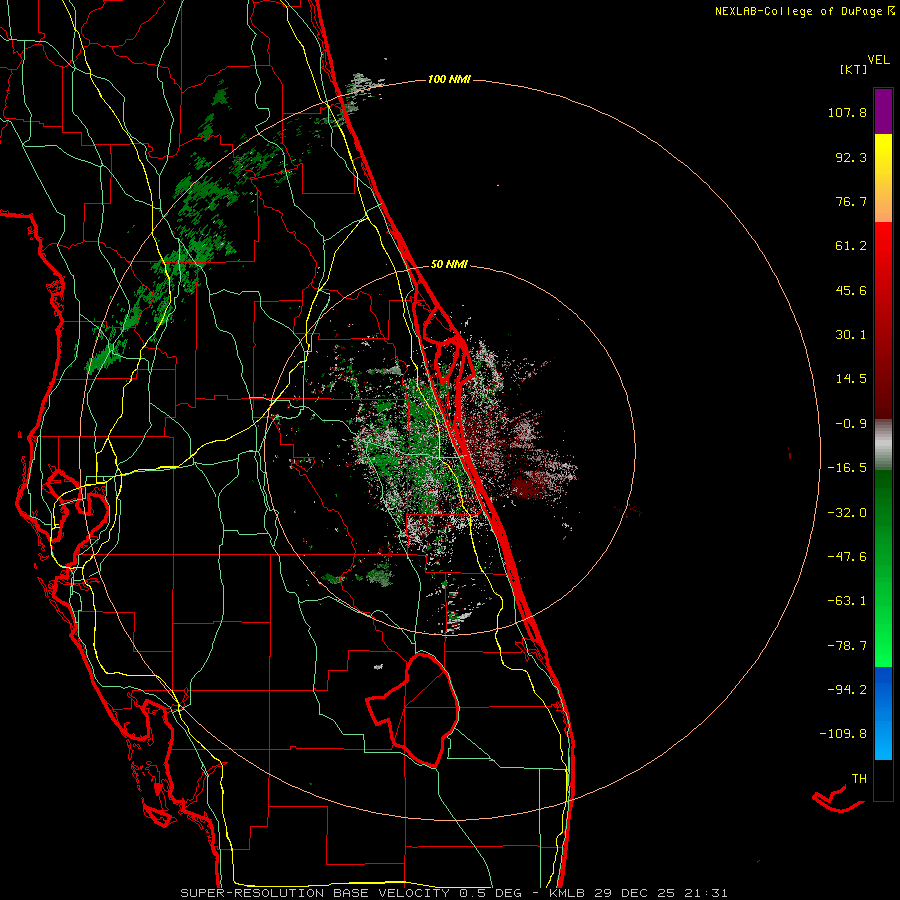Click the 100 NMI range ring label

(x=449, y=79)
